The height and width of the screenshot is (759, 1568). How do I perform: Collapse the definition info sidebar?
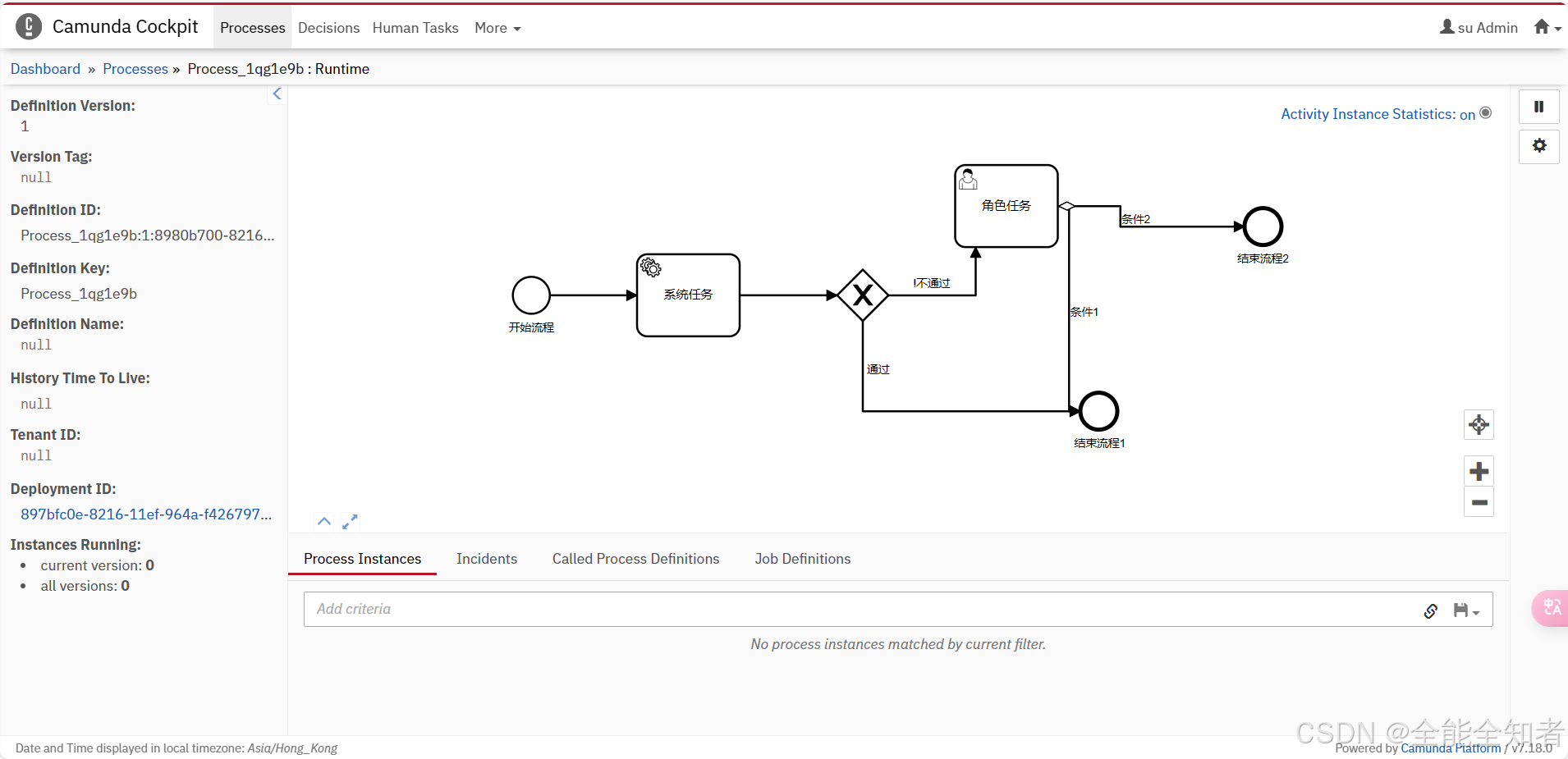pos(277,94)
